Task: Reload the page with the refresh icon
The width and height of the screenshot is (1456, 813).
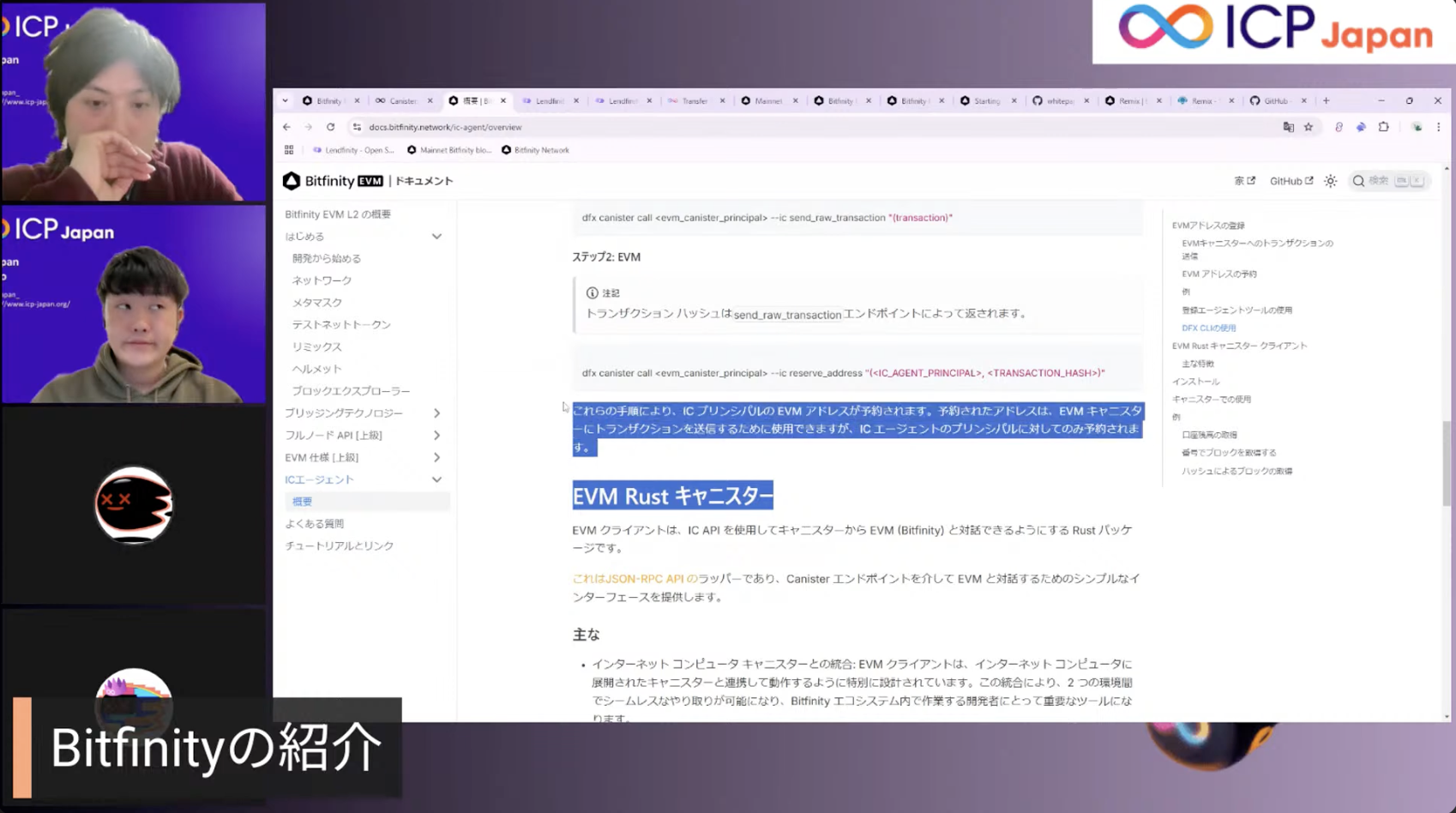Action: pos(330,127)
